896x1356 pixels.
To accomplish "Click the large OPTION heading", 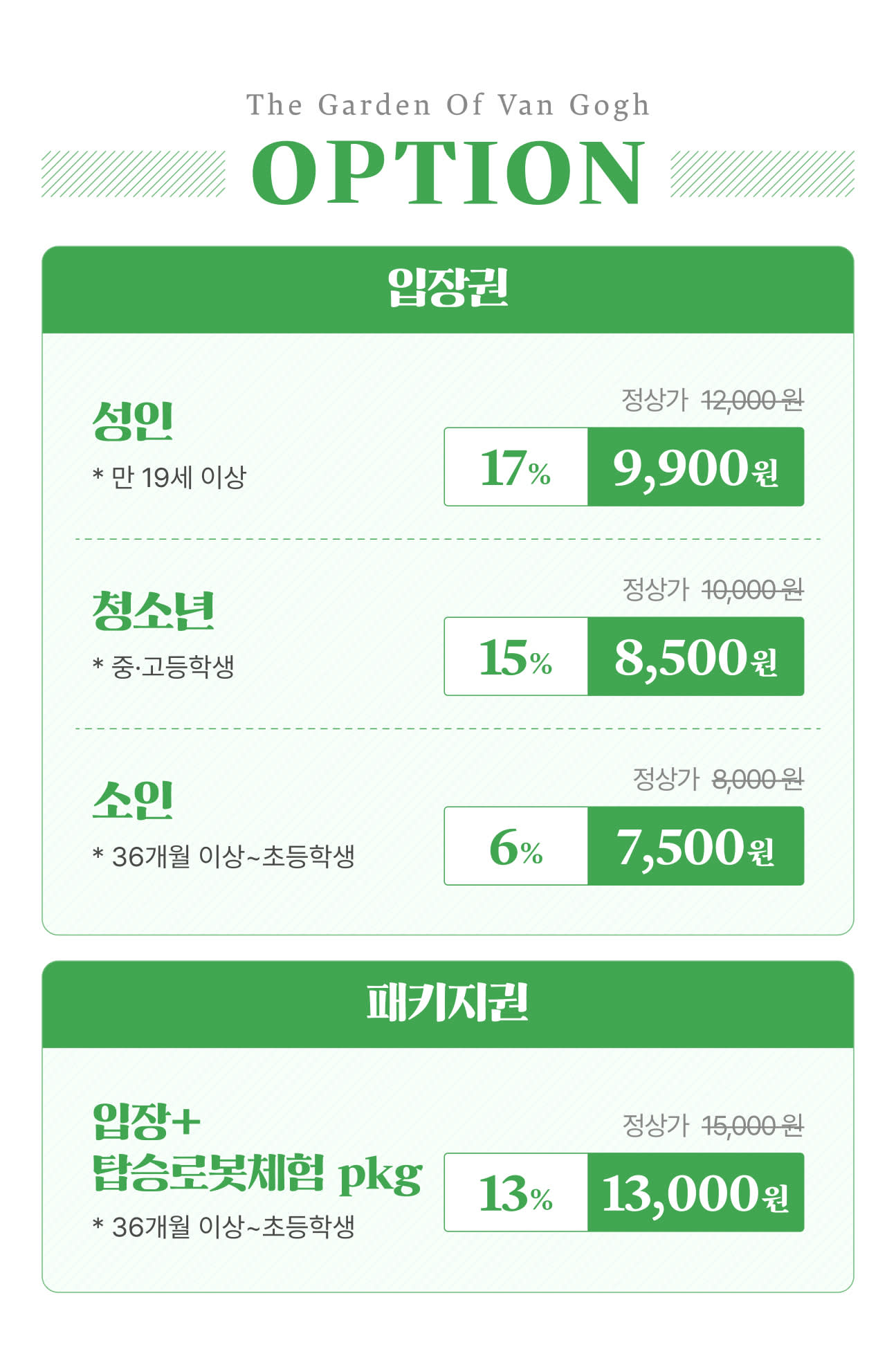I will (448, 173).
